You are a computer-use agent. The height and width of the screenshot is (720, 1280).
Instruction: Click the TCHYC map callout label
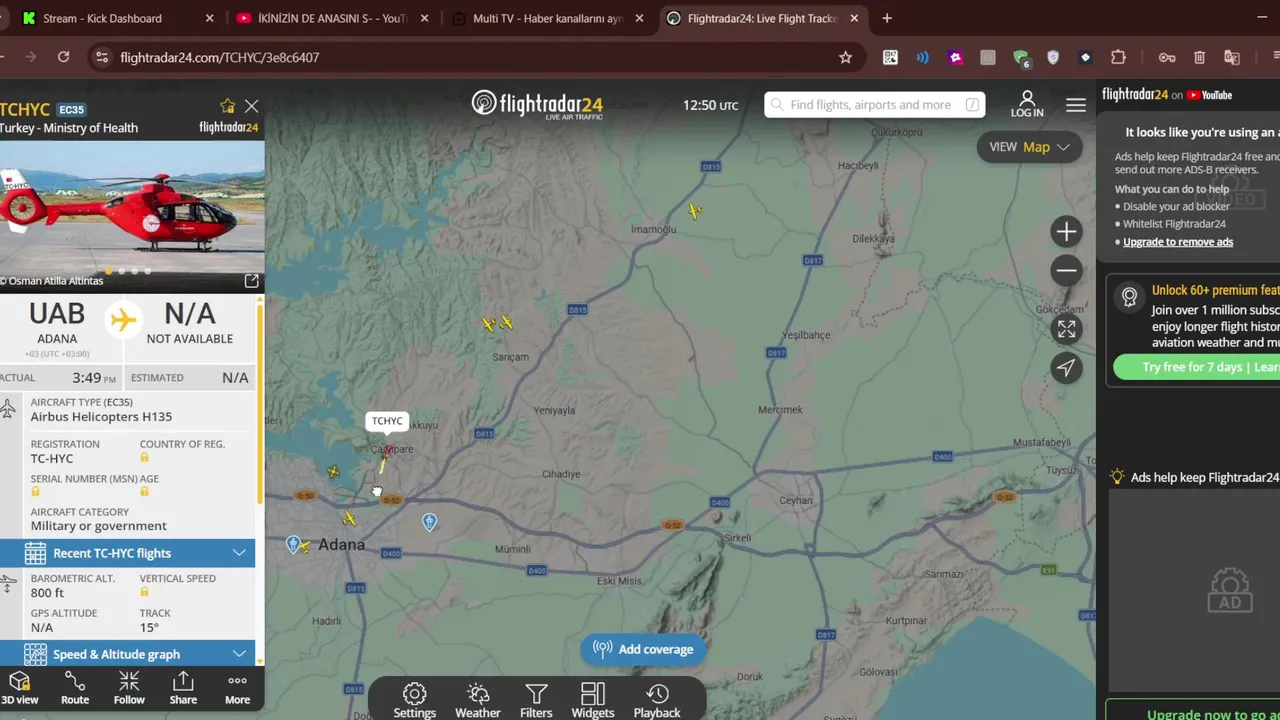387,421
